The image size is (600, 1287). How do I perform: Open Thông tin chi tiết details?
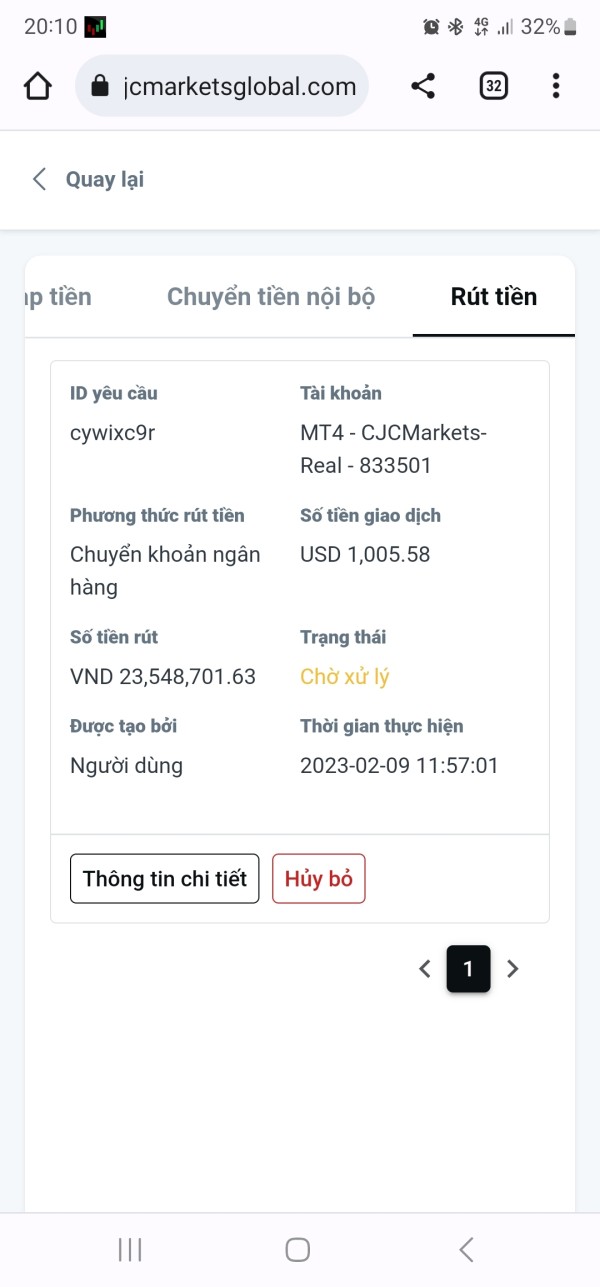tap(164, 879)
